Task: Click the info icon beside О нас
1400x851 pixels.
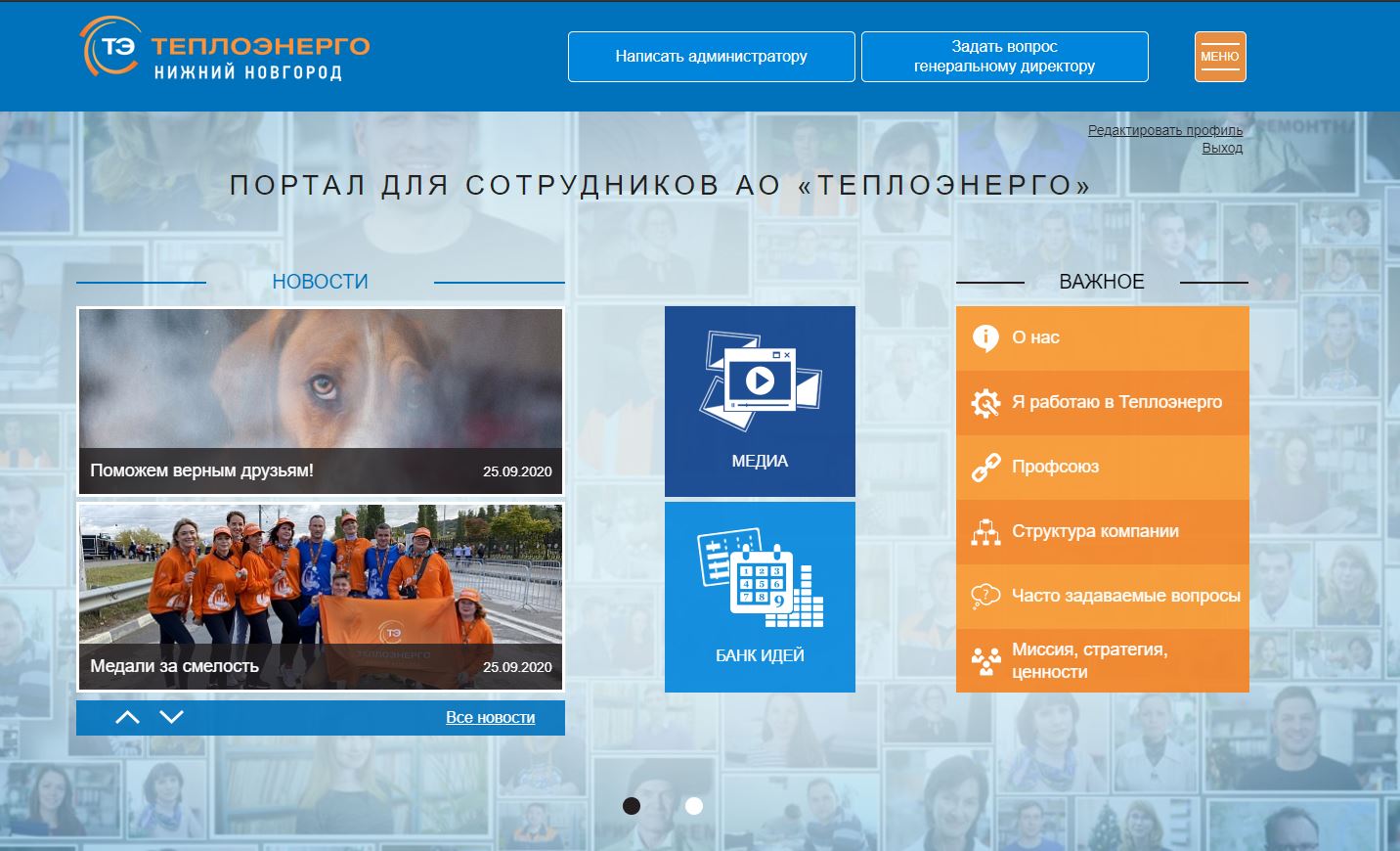Action: point(985,338)
